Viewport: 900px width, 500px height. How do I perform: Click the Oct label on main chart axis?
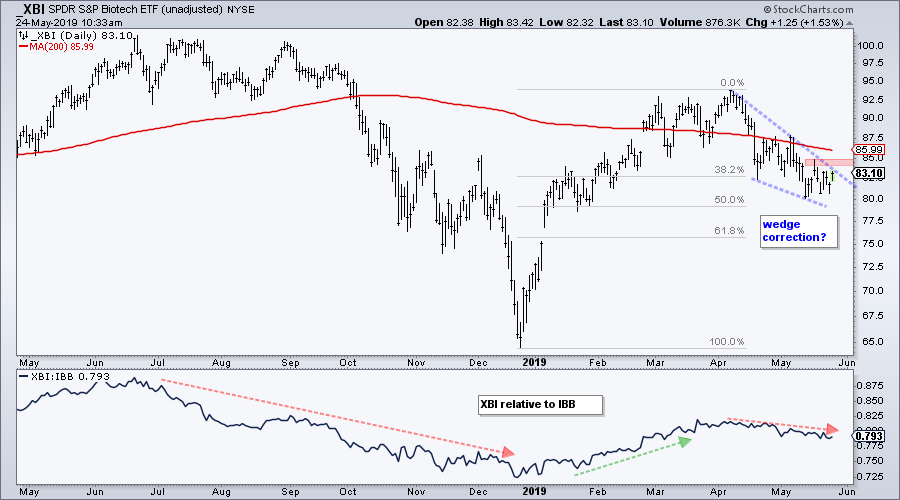point(348,362)
